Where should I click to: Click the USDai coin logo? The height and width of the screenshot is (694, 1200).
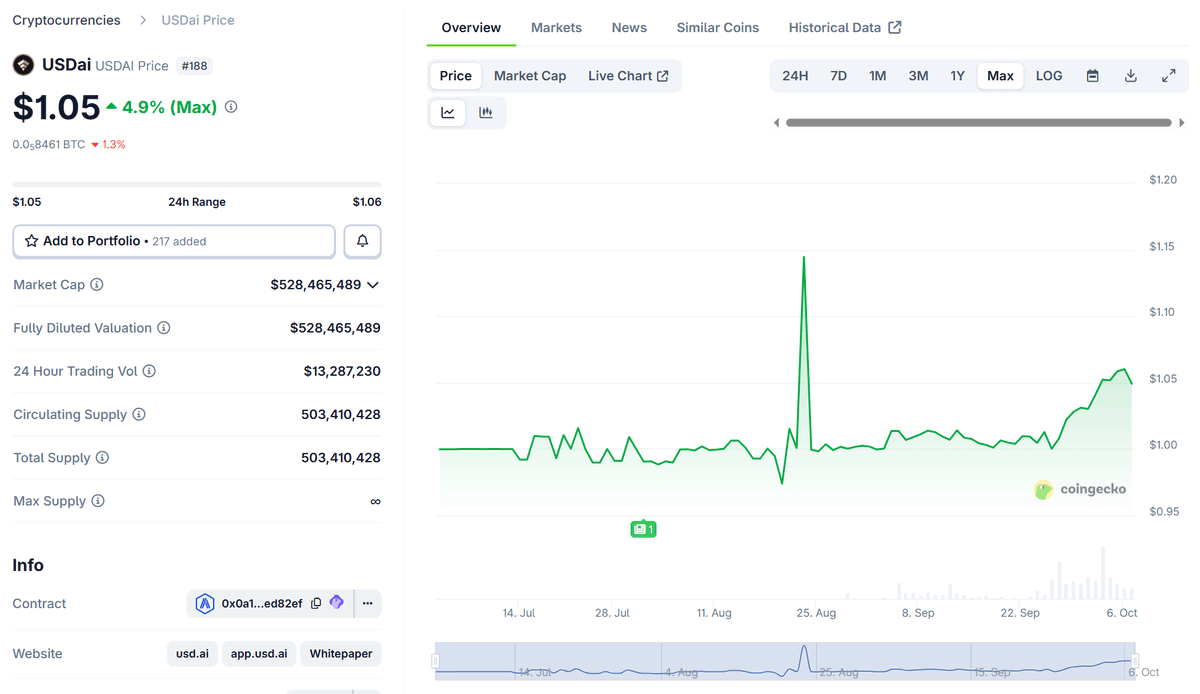(x=23, y=66)
